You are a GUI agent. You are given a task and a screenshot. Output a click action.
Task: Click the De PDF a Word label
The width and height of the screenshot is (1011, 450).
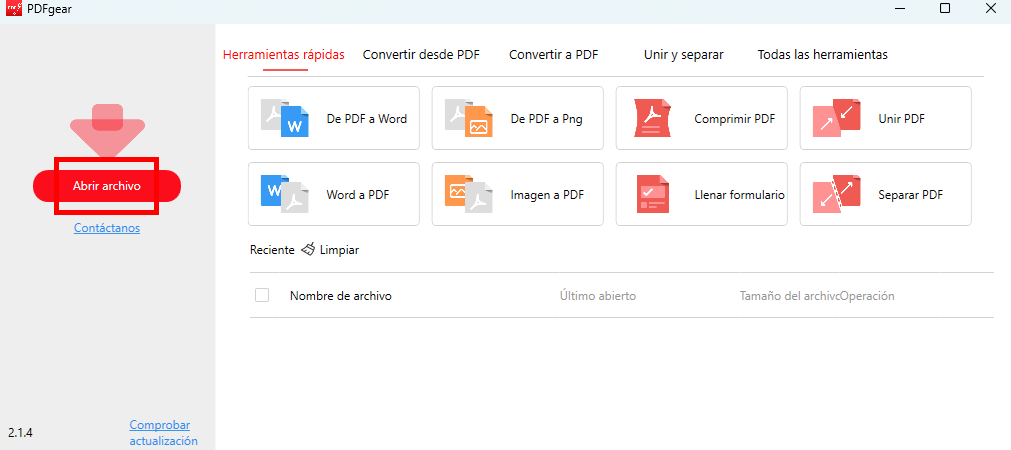pyautogui.click(x=367, y=119)
